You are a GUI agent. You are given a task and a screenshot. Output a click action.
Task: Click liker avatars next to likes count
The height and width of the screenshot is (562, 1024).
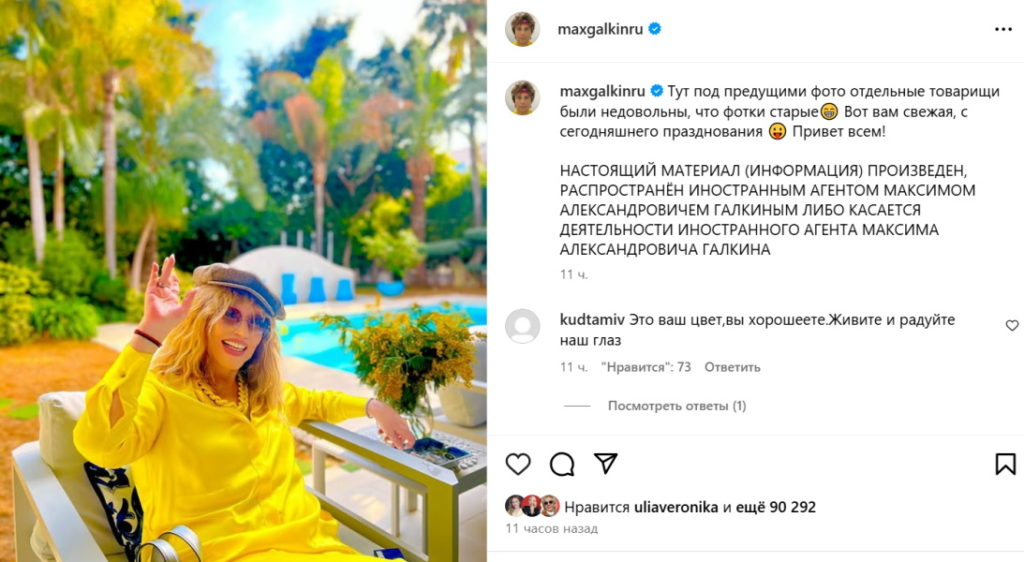point(532,506)
